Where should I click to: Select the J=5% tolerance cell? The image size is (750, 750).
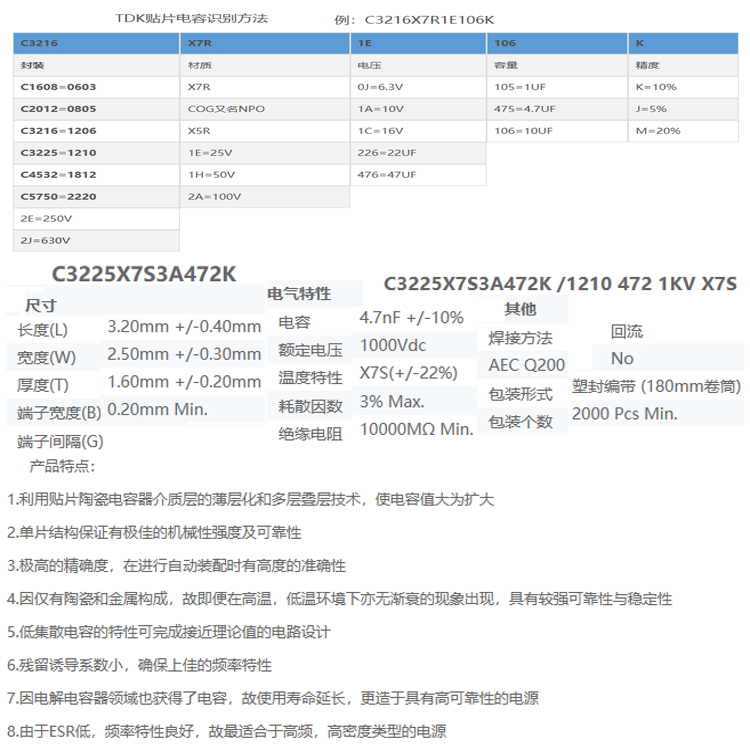pos(684,109)
